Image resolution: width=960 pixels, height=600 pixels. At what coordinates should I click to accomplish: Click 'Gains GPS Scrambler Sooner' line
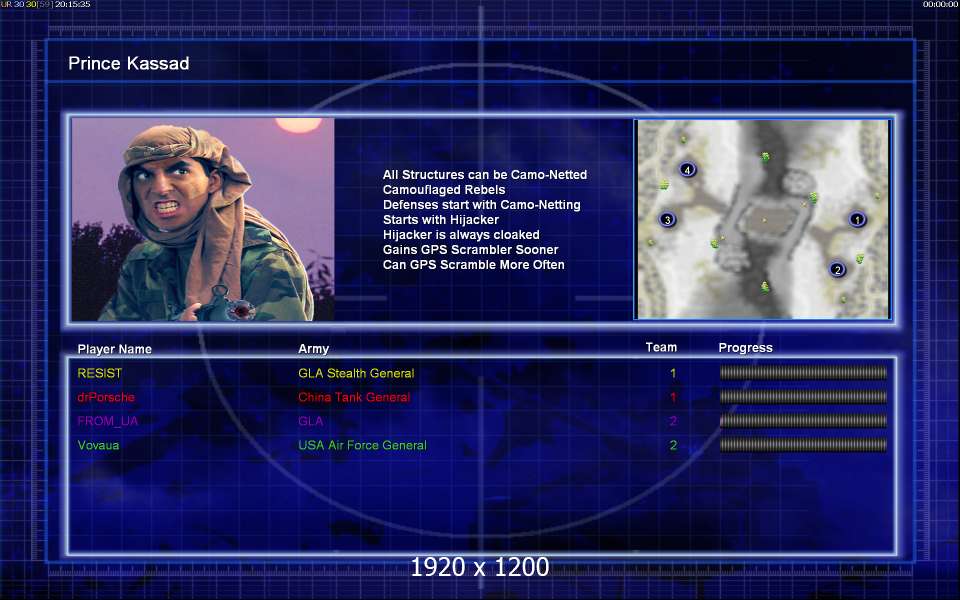pos(470,250)
